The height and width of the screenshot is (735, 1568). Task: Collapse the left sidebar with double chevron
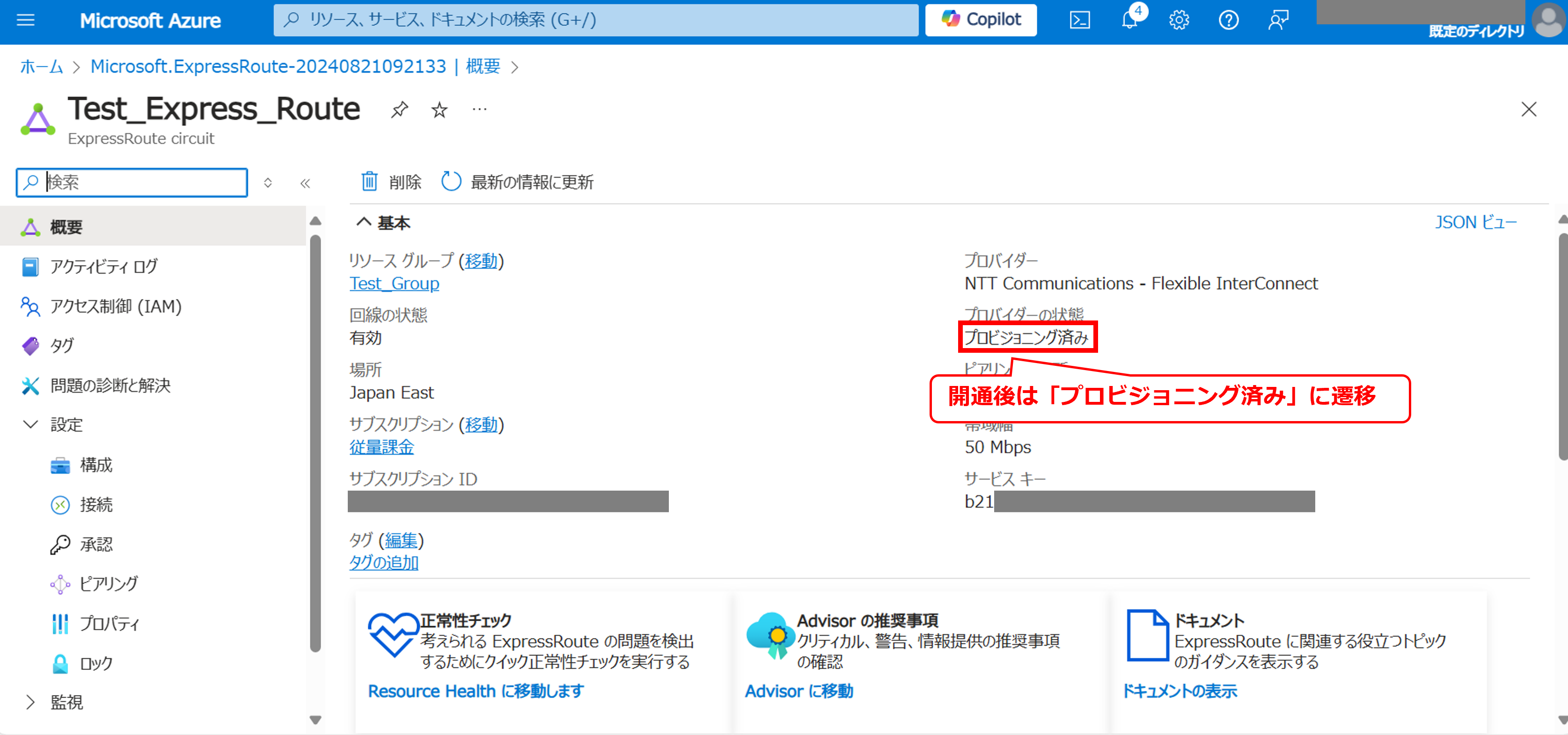305,183
